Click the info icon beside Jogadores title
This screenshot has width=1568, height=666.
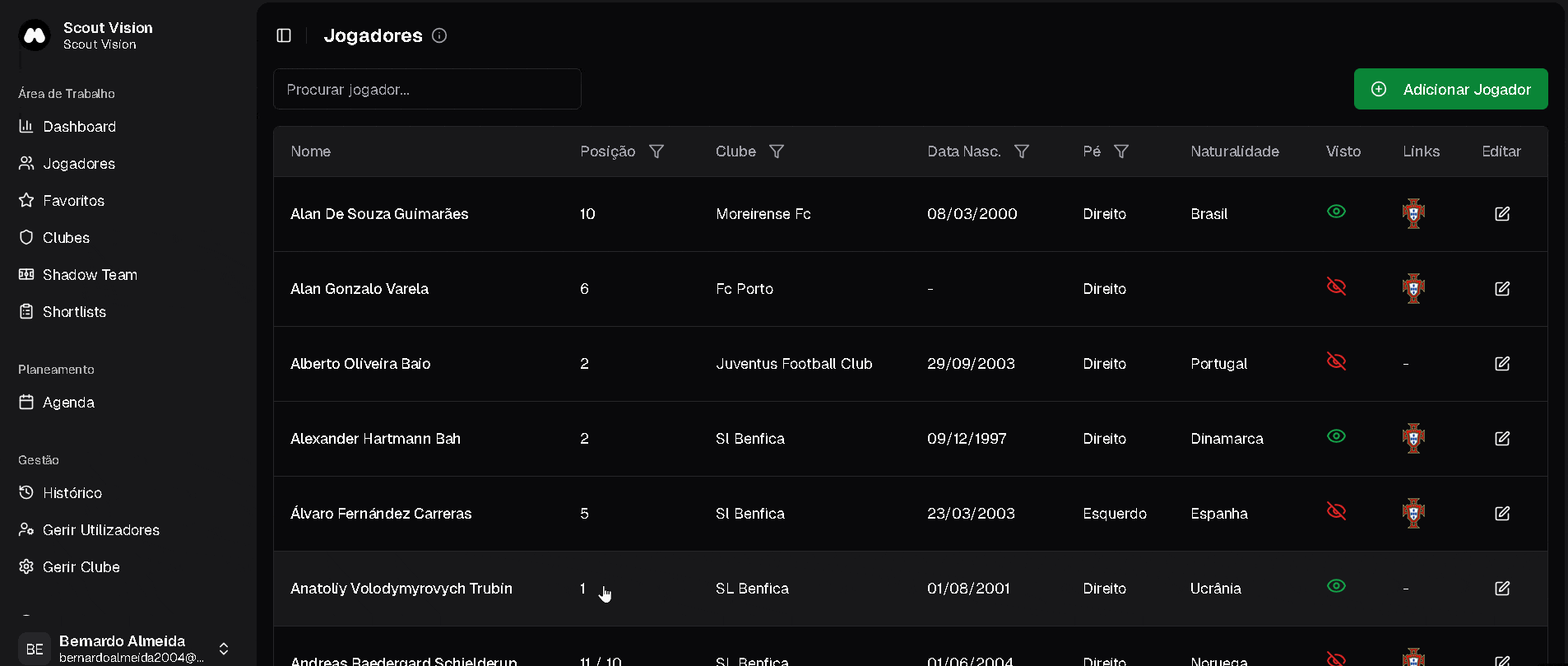[439, 35]
